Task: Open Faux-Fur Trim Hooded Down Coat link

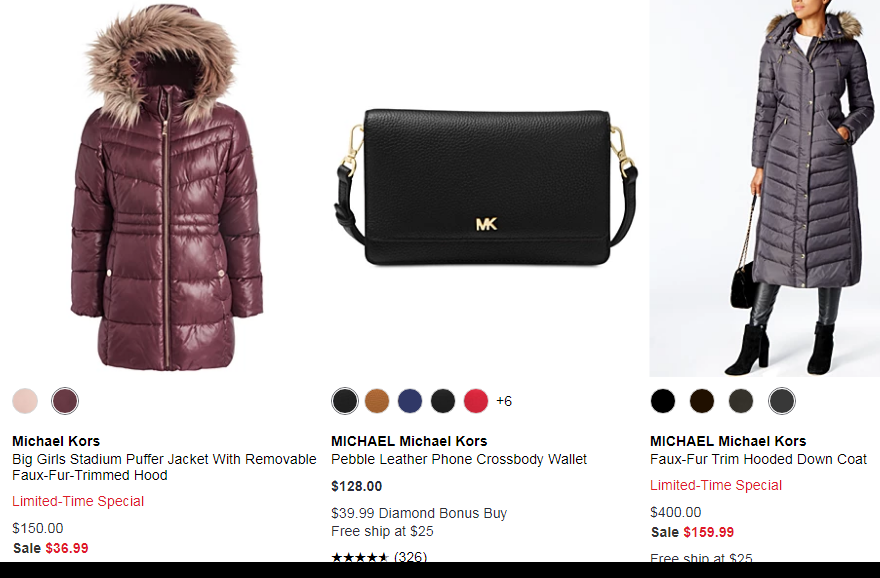Action: 758,459
